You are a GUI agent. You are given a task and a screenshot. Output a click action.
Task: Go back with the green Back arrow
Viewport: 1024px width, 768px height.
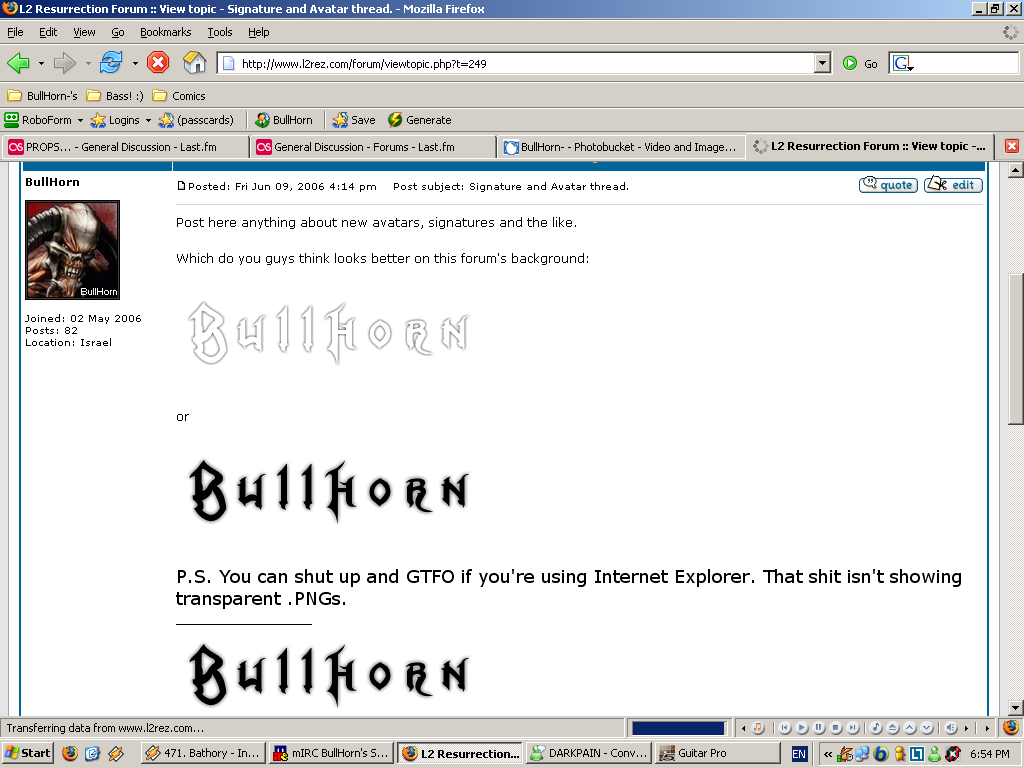(x=18, y=63)
